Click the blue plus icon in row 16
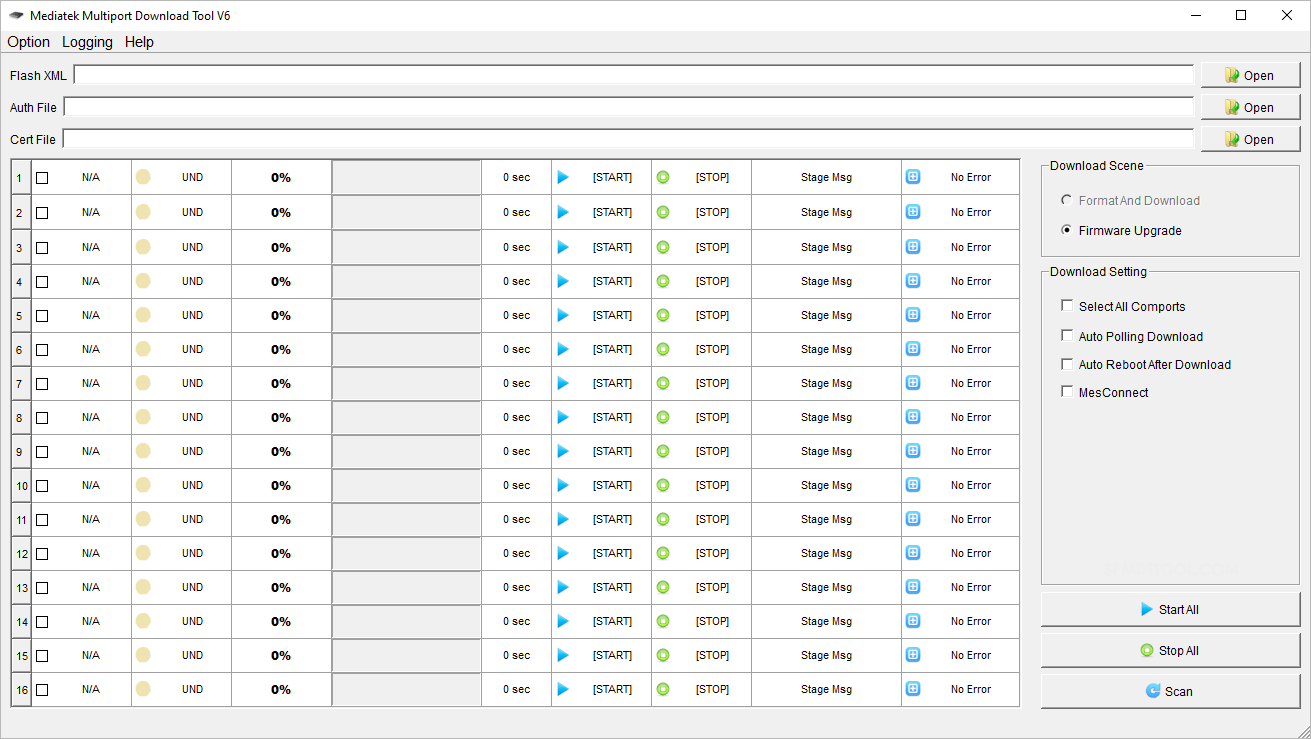The image size is (1311, 739). (x=913, y=689)
